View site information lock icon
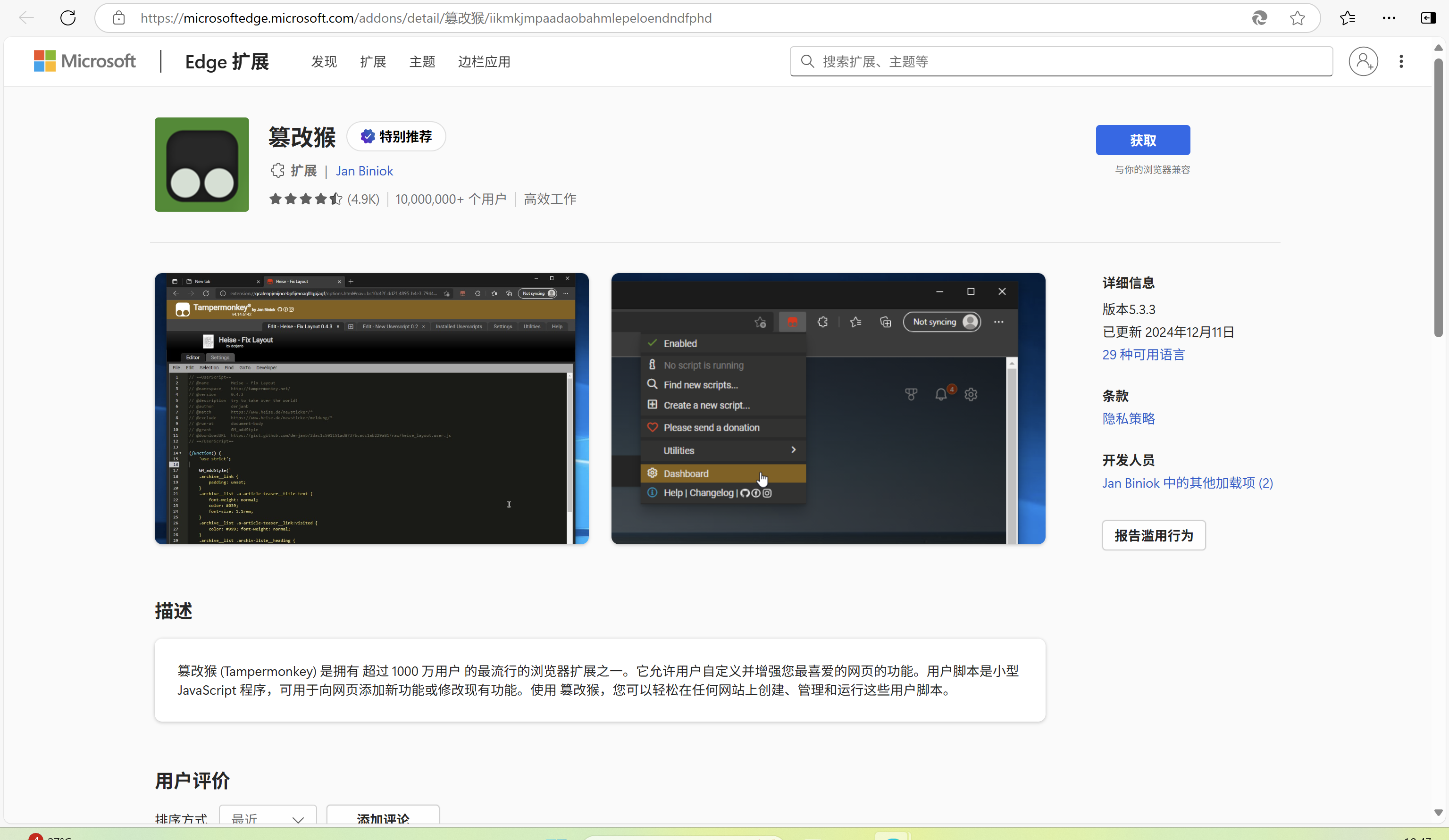This screenshot has width=1449, height=840. click(119, 18)
